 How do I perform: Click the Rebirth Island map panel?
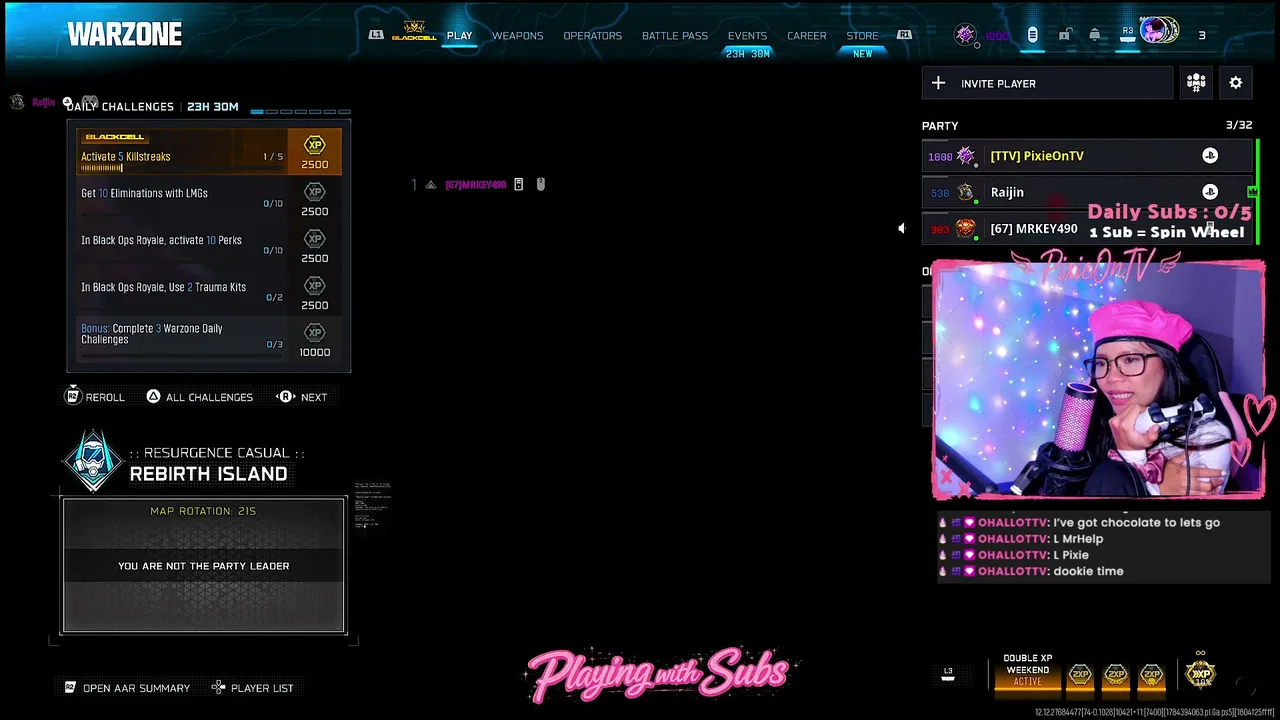(204, 566)
